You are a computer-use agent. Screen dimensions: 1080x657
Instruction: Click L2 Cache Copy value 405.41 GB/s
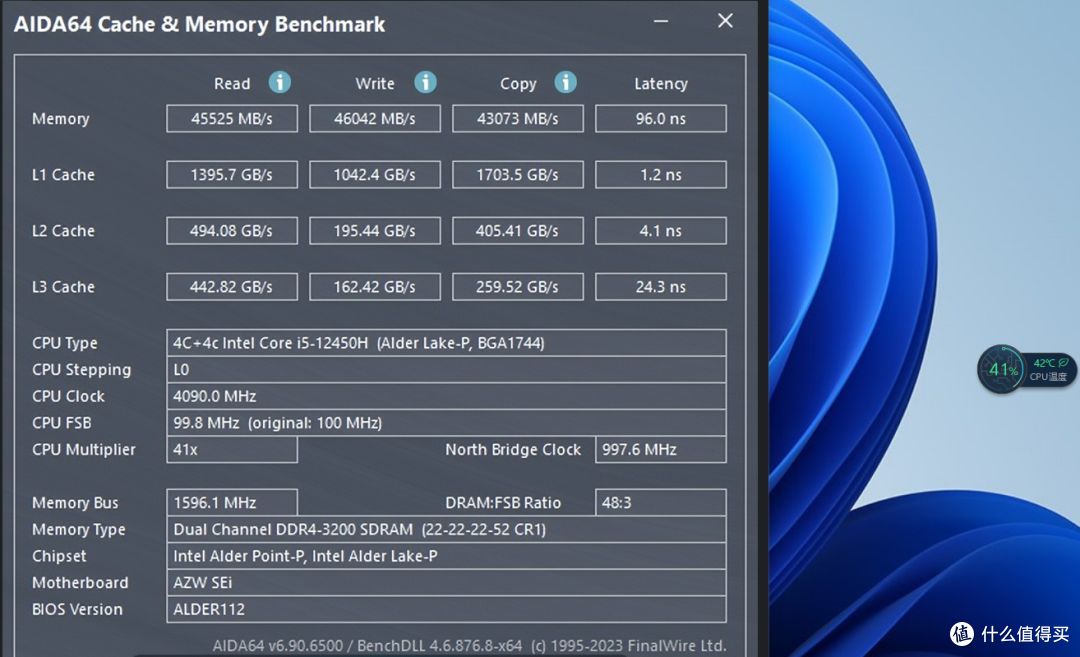(x=518, y=231)
